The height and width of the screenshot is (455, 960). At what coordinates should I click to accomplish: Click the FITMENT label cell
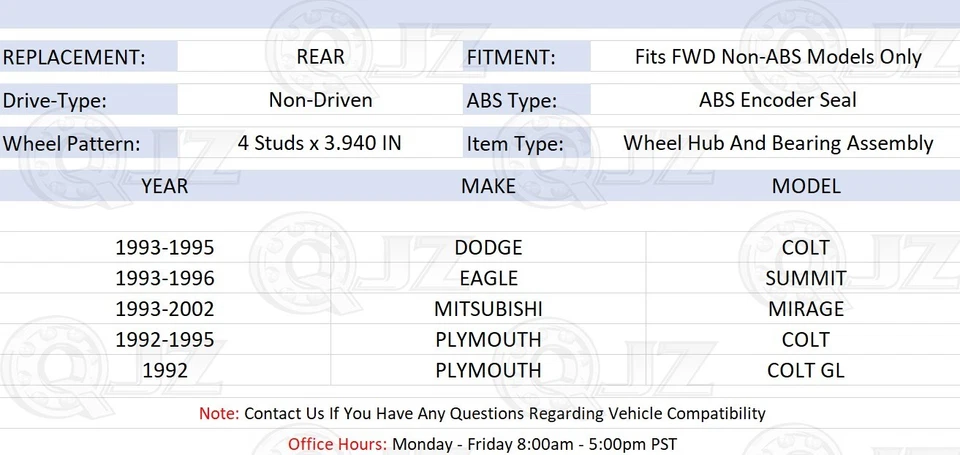[x=510, y=57]
